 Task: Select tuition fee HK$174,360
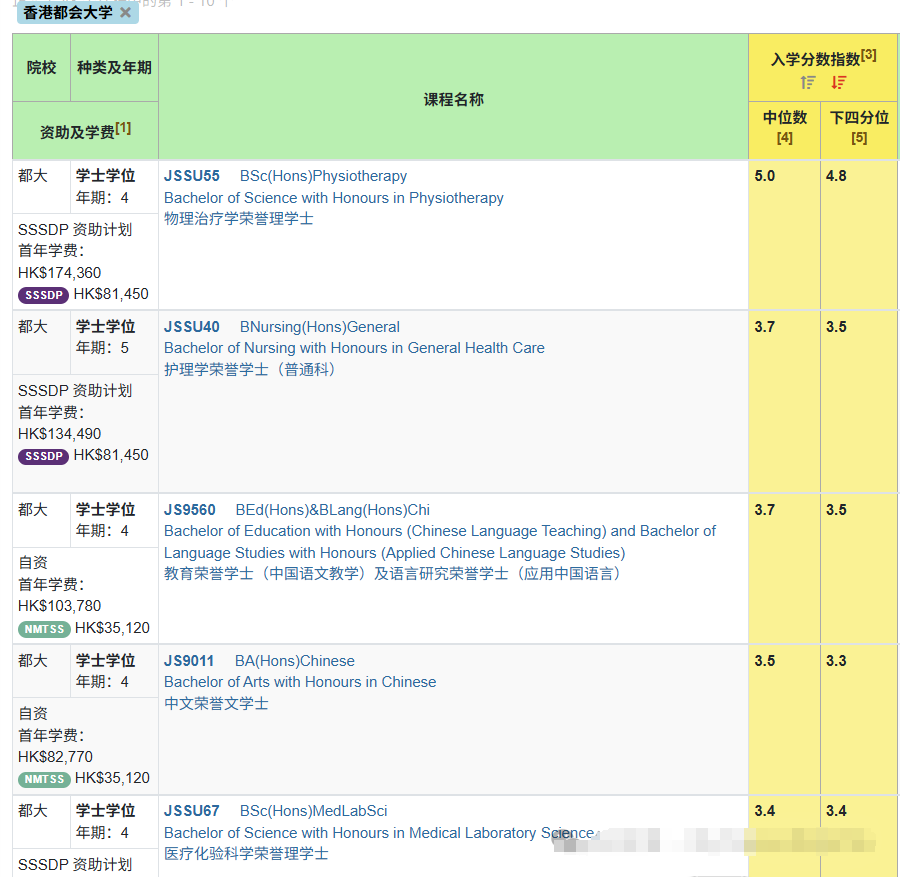click(x=60, y=273)
